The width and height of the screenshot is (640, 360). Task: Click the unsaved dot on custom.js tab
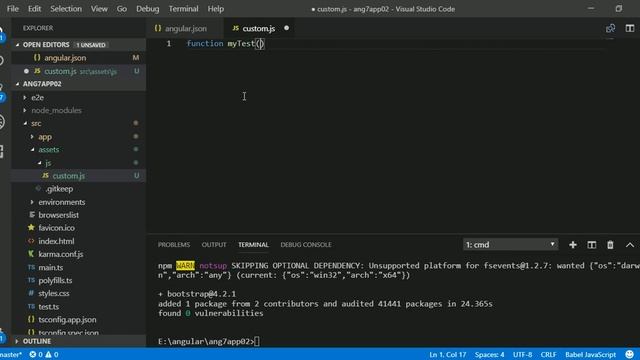[287, 28]
